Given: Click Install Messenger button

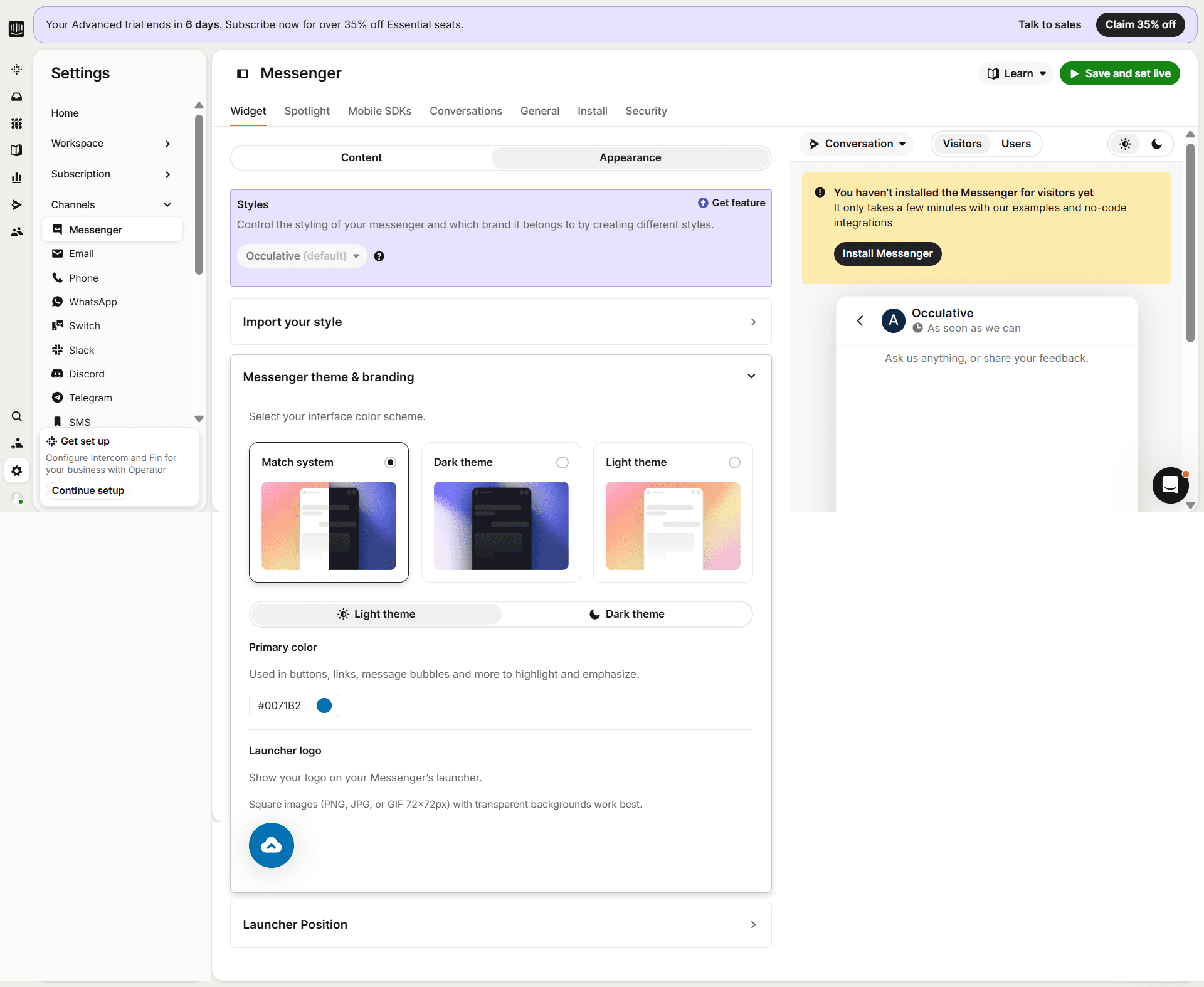Looking at the screenshot, I should click(887, 253).
